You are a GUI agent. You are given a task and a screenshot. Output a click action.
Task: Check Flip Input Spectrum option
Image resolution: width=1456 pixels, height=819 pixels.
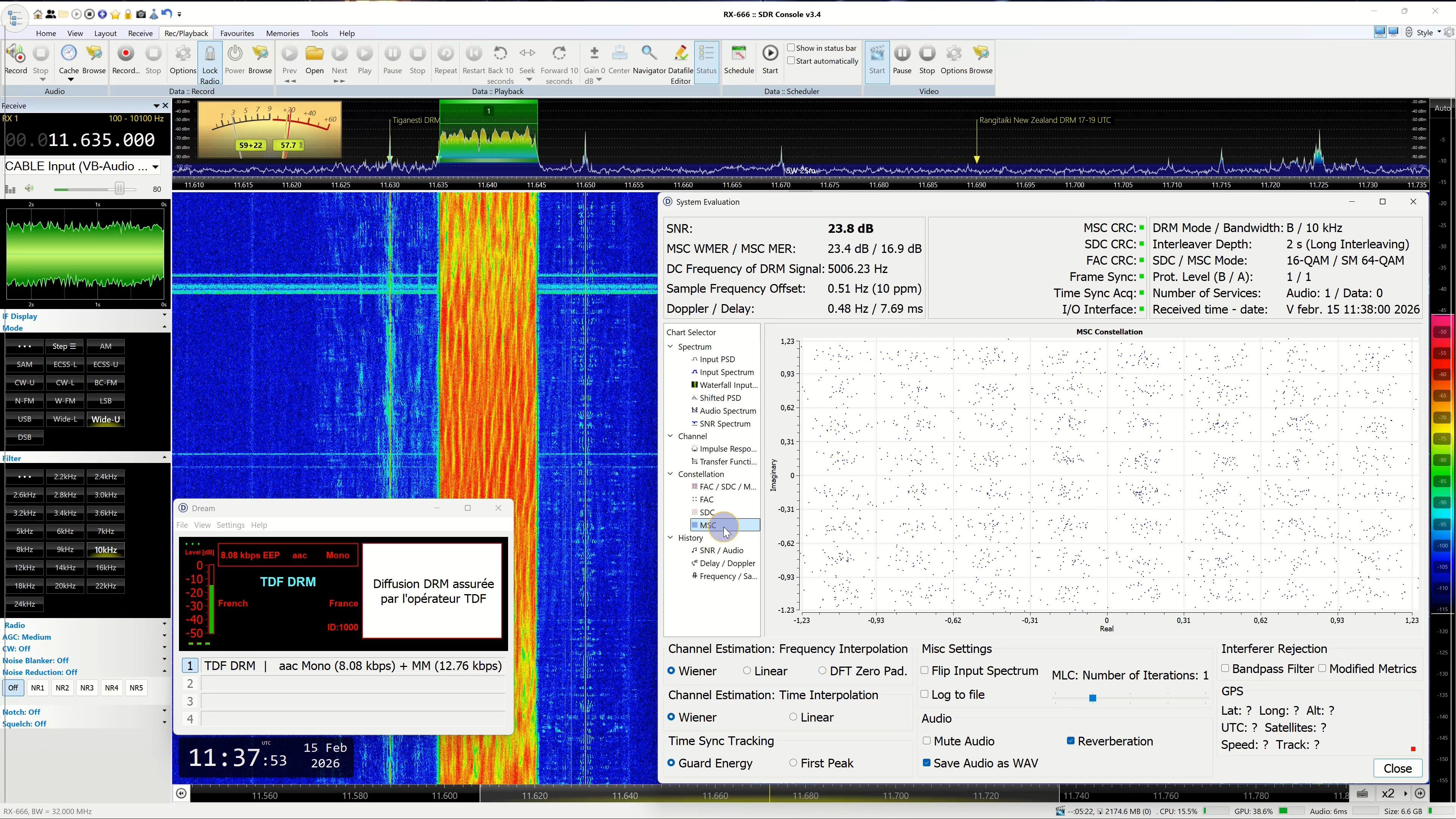point(925,670)
